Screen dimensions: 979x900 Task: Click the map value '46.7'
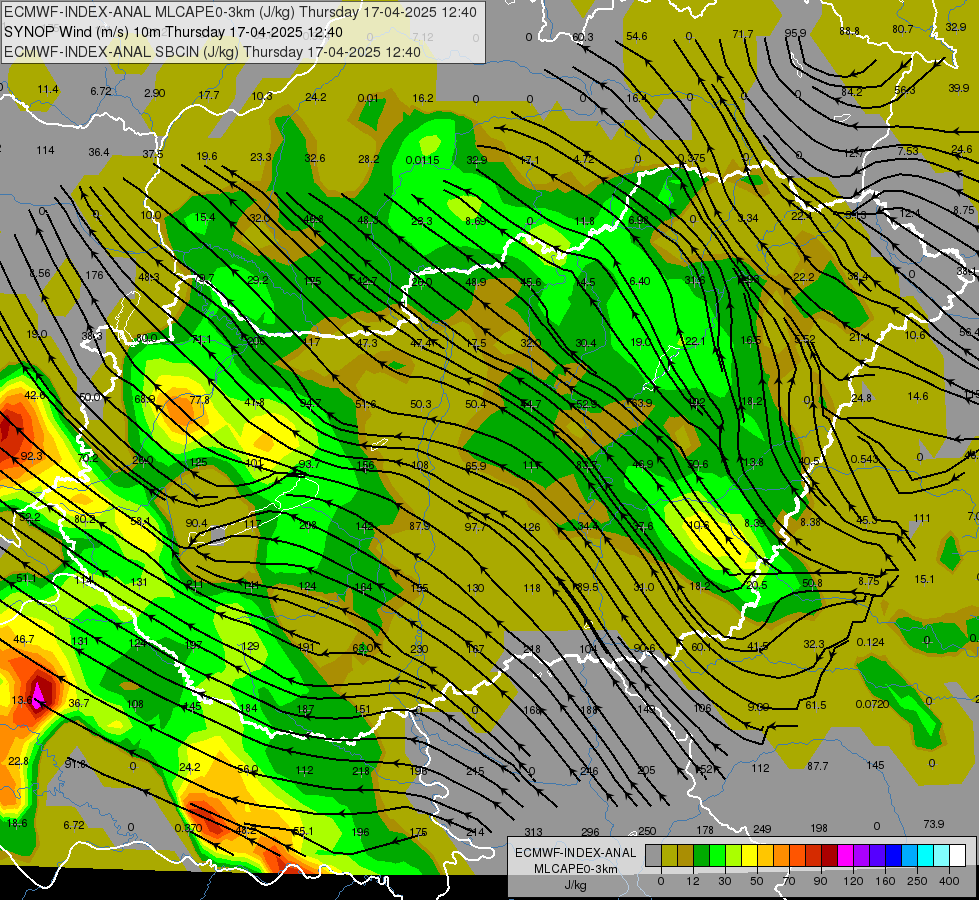tap(24, 639)
